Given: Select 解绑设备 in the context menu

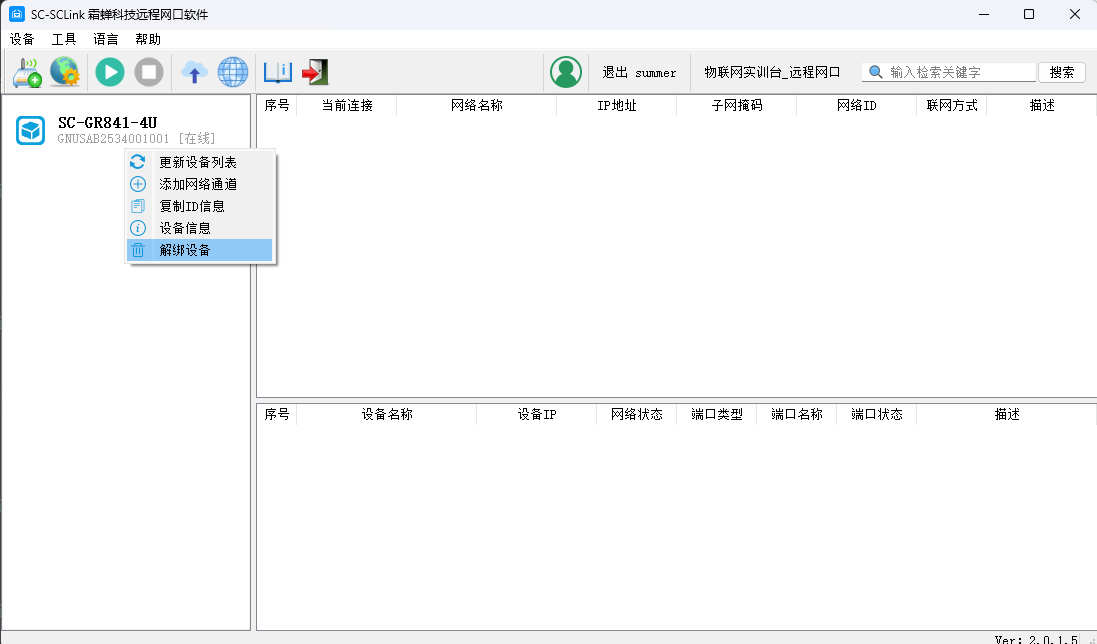Looking at the screenshot, I should point(186,250).
